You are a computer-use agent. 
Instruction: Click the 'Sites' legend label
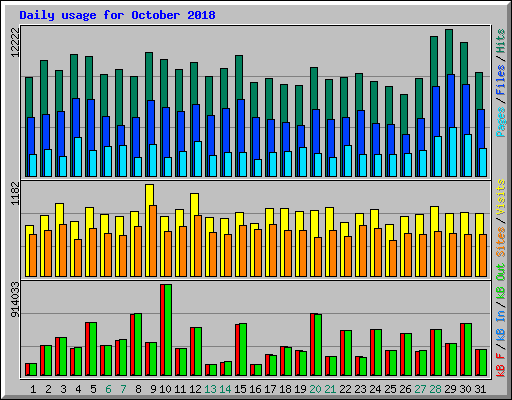tap(501, 242)
